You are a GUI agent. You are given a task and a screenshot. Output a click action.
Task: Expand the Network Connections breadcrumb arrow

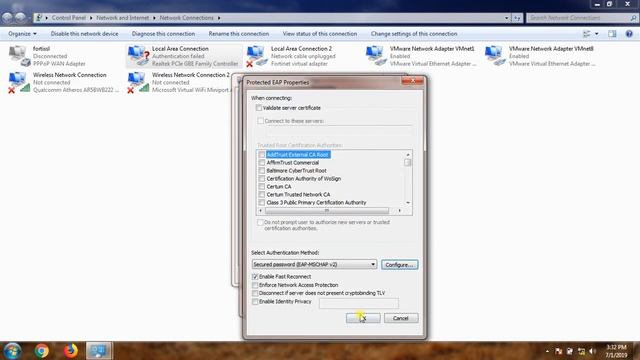coord(219,18)
